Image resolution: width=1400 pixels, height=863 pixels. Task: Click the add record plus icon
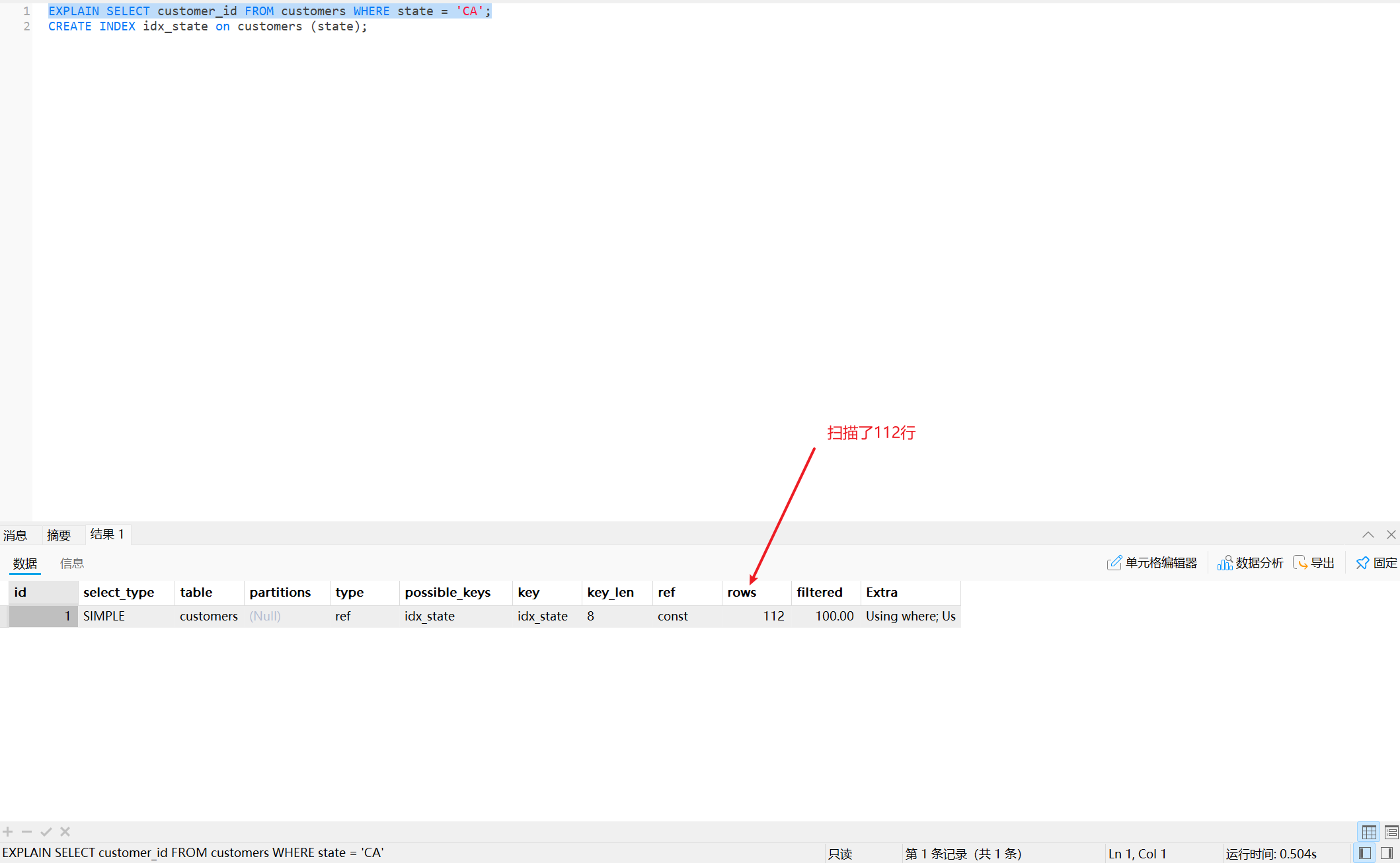click(8, 832)
